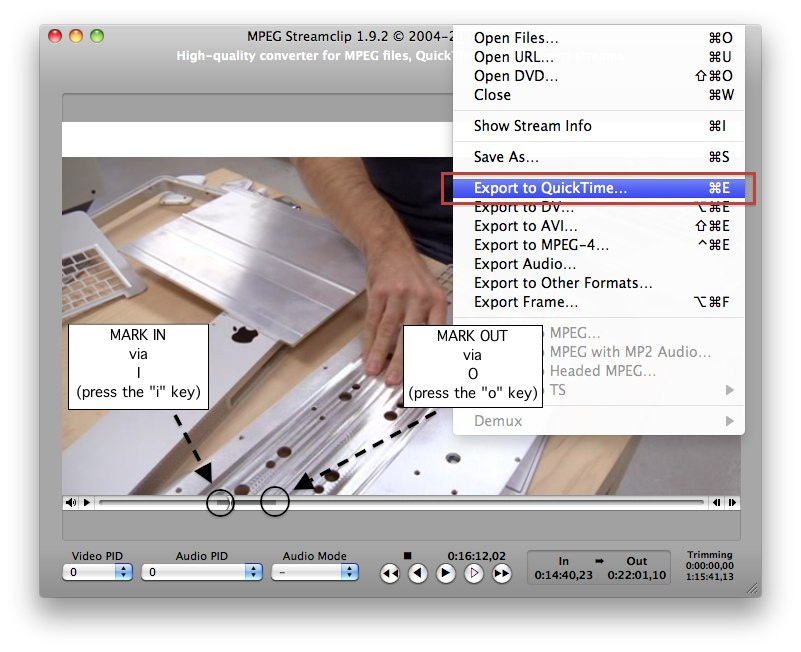This screenshot has width=801, height=652.
Task: Step back one frame on scrubber bar
Action: click(x=717, y=503)
